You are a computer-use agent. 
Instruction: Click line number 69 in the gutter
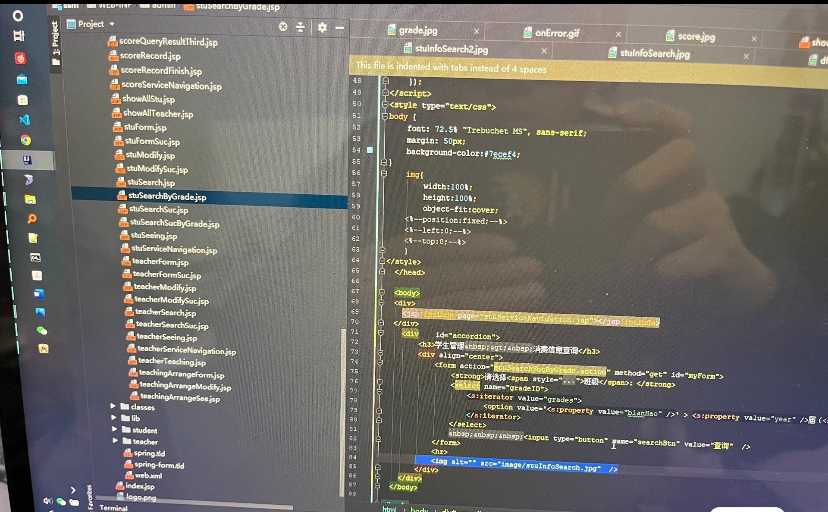[x=355, y=311]
